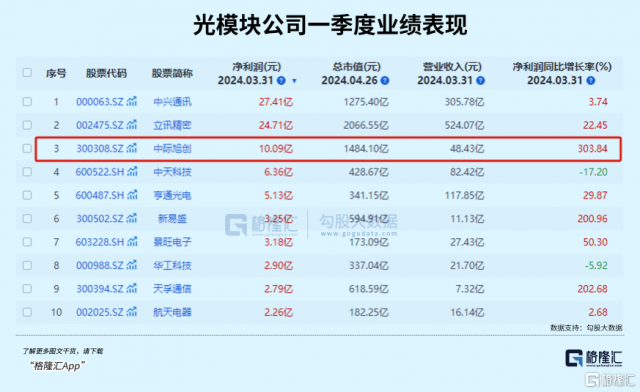Open stock name link 新易盛

click(172, 219)
